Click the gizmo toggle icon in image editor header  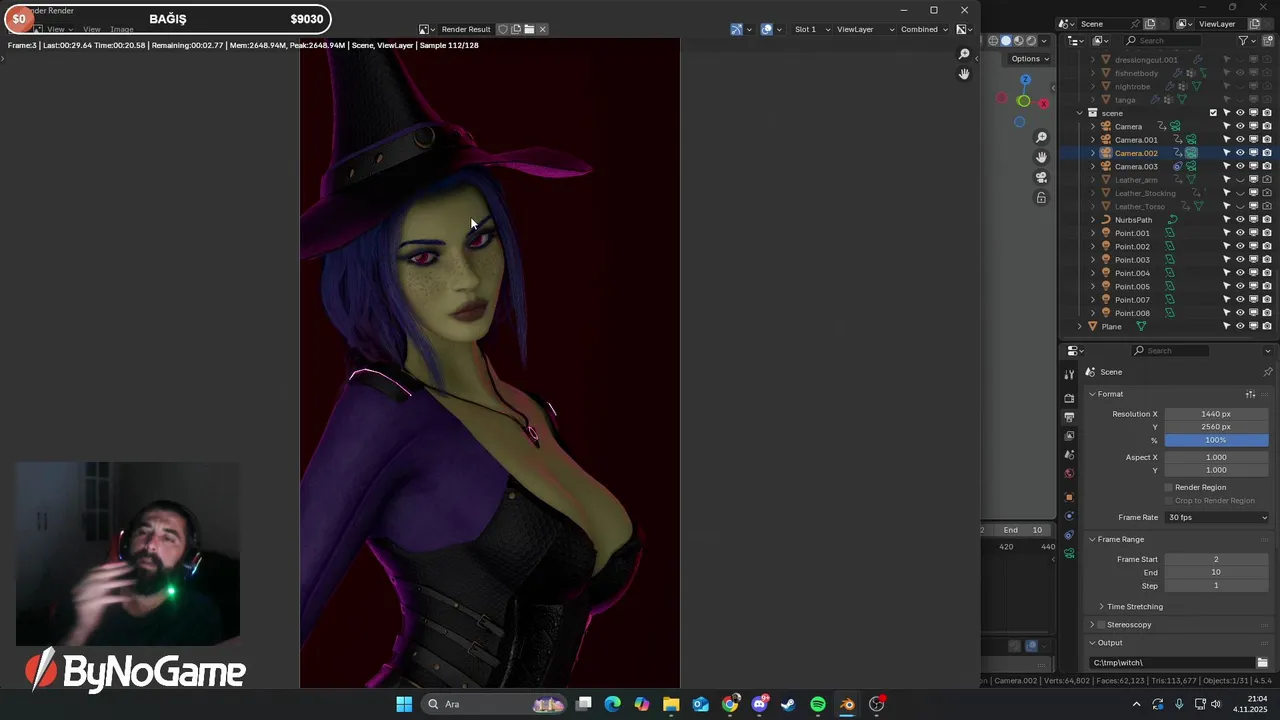[737, 29]
